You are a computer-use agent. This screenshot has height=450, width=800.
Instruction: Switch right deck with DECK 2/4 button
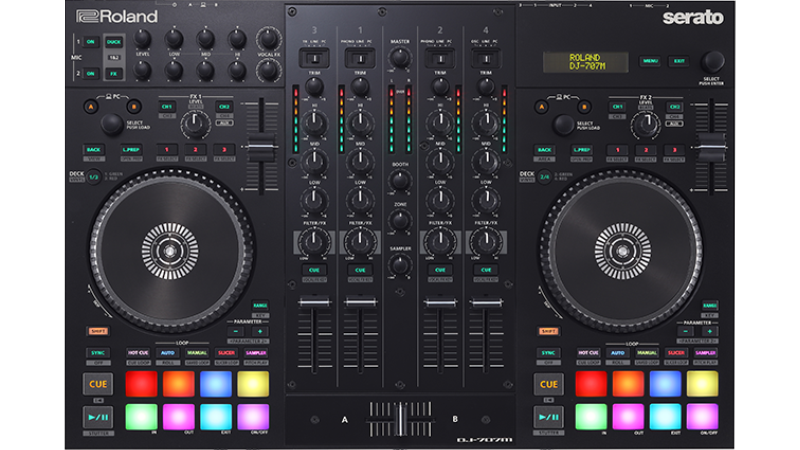[x=543, y=177]
